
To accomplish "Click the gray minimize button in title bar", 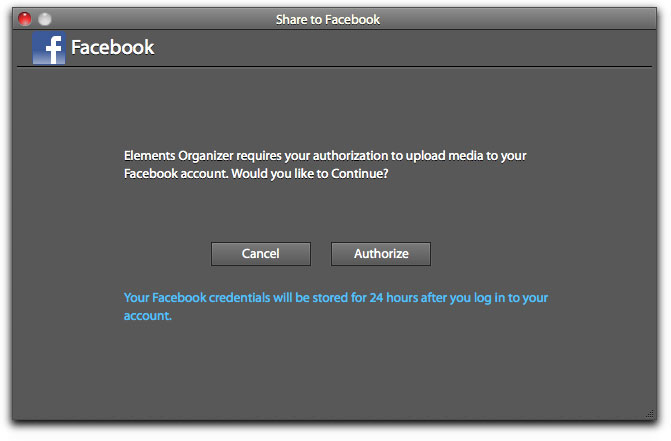I will (x=45, y=19).
